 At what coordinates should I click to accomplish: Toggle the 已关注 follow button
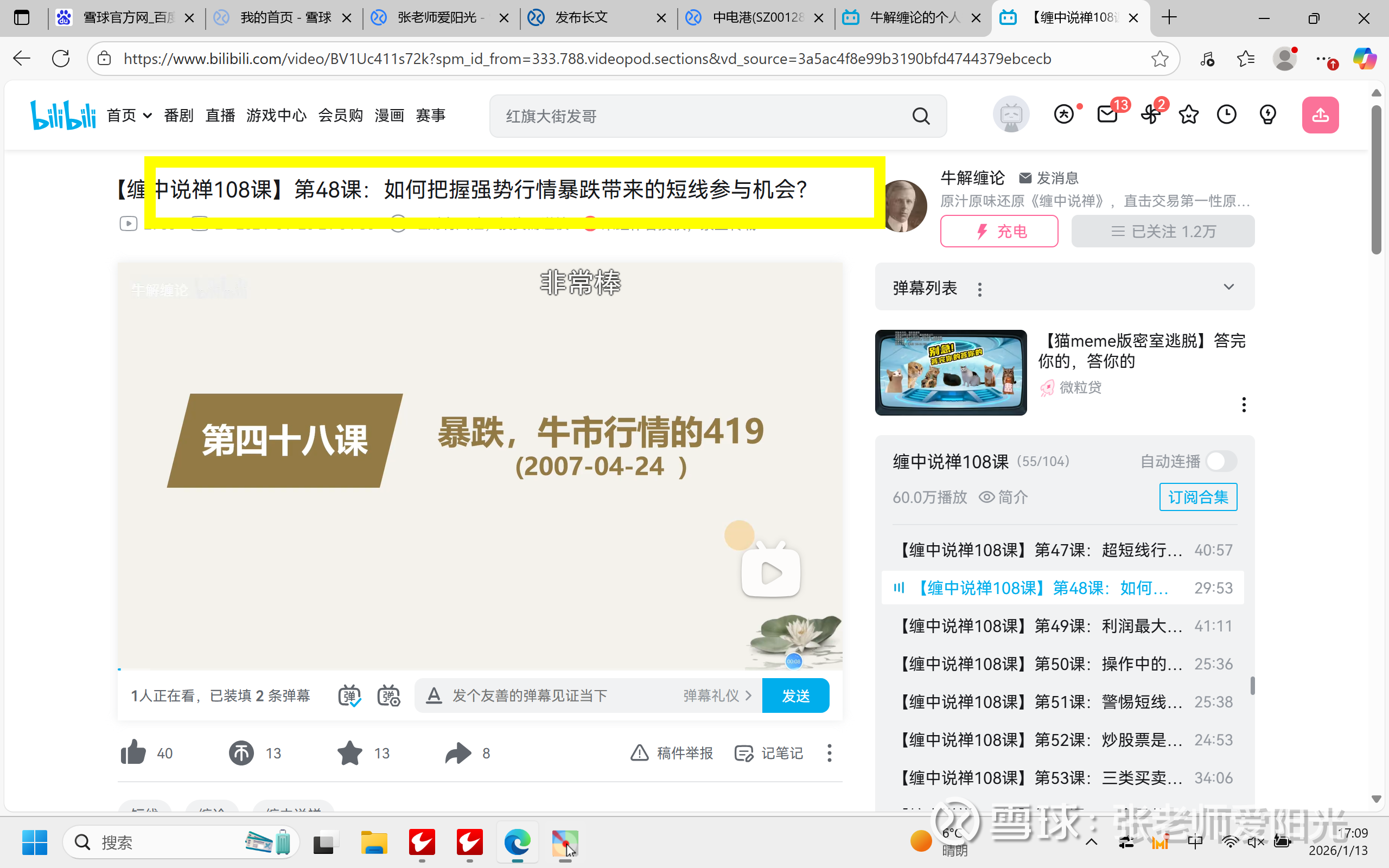click(x=1163, y=231)
